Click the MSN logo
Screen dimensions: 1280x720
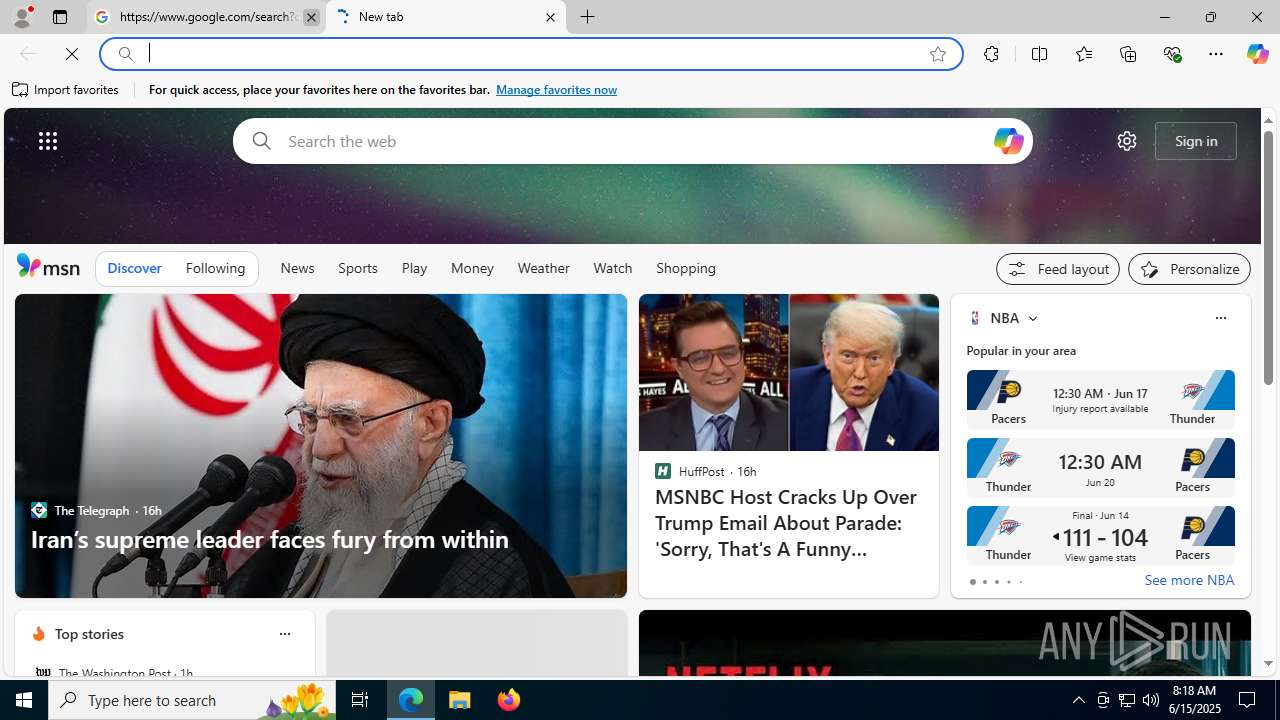(x=48, y=266)
